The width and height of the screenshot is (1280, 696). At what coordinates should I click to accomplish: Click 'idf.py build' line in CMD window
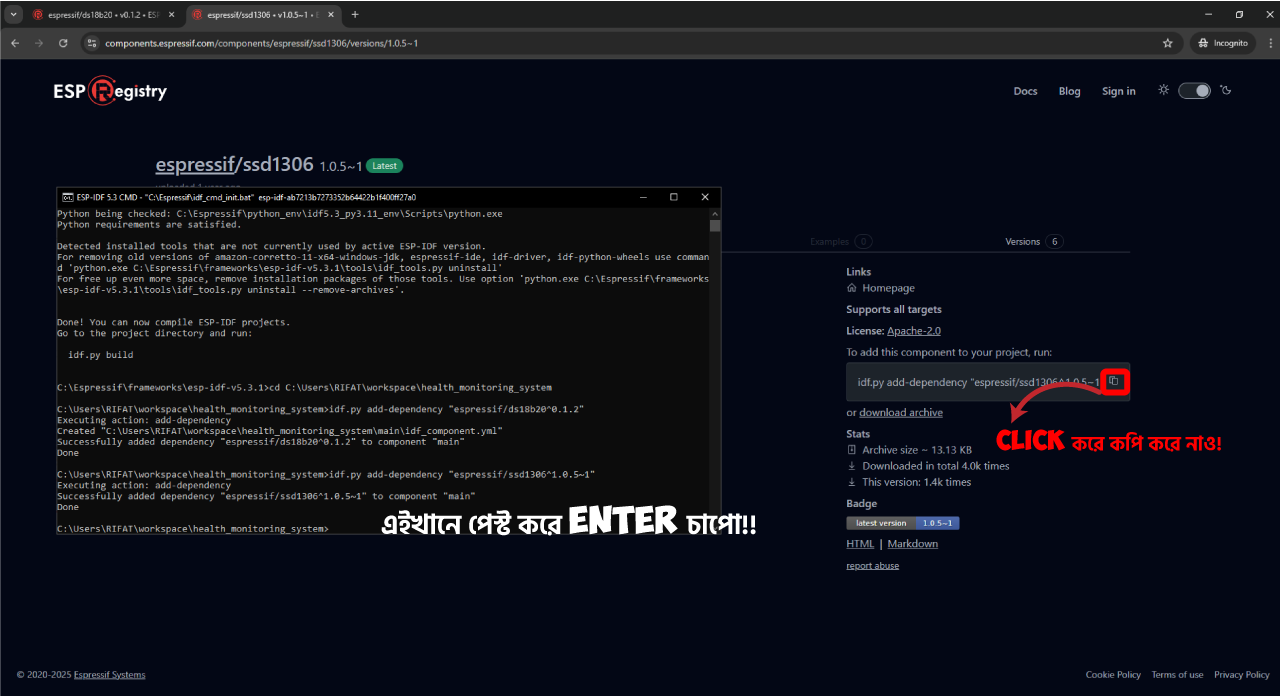click(100, 355)
